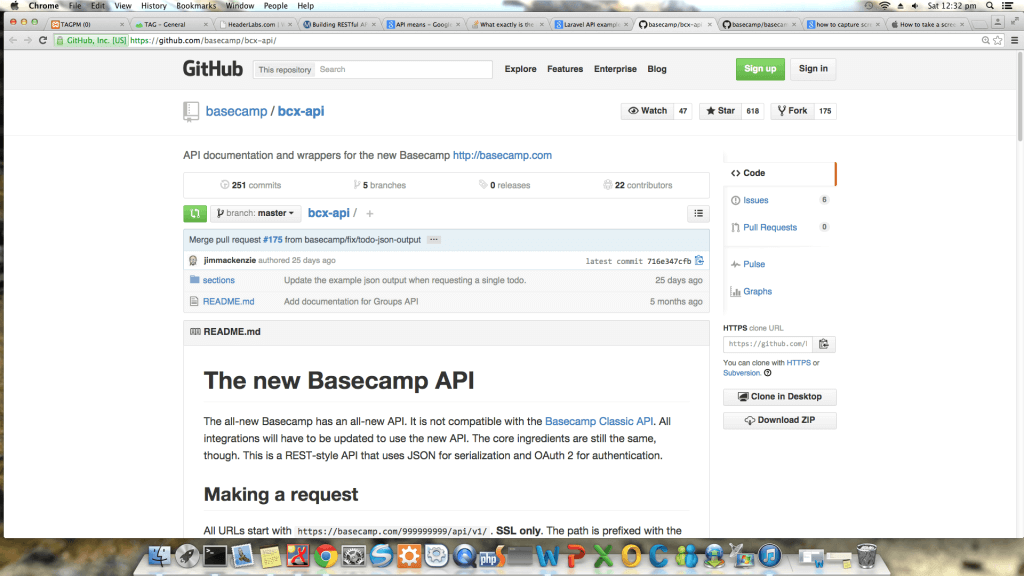The image size is (1024, 576).
Task: View the 22 contributors
Action: 637,185
